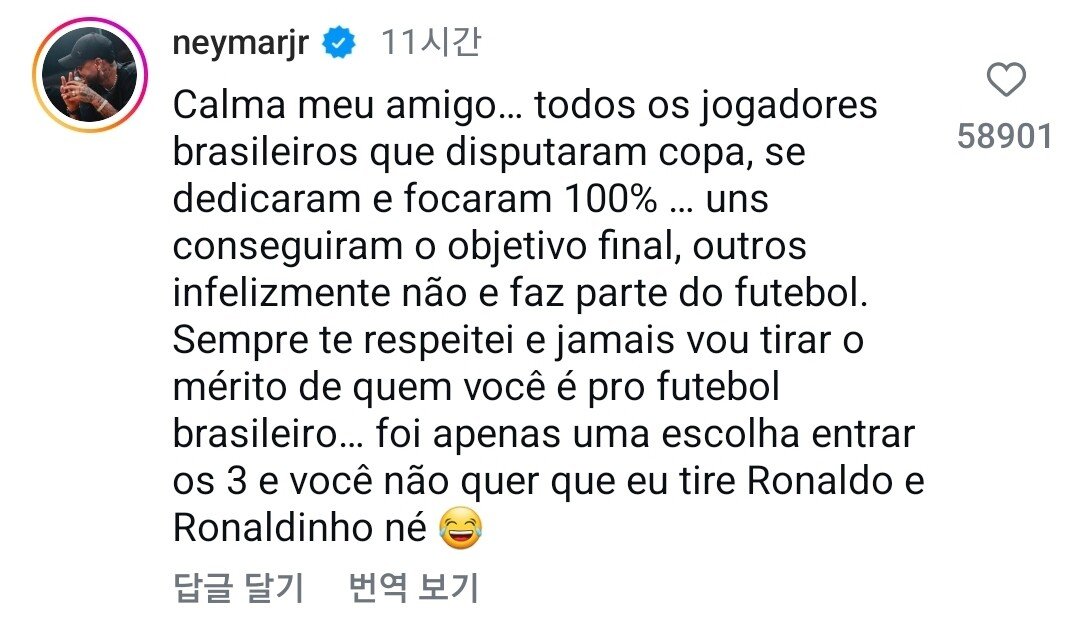This screenshot has height=627, width=1080.
Task: Open the neymarjr username link
Action: (243, 45)
